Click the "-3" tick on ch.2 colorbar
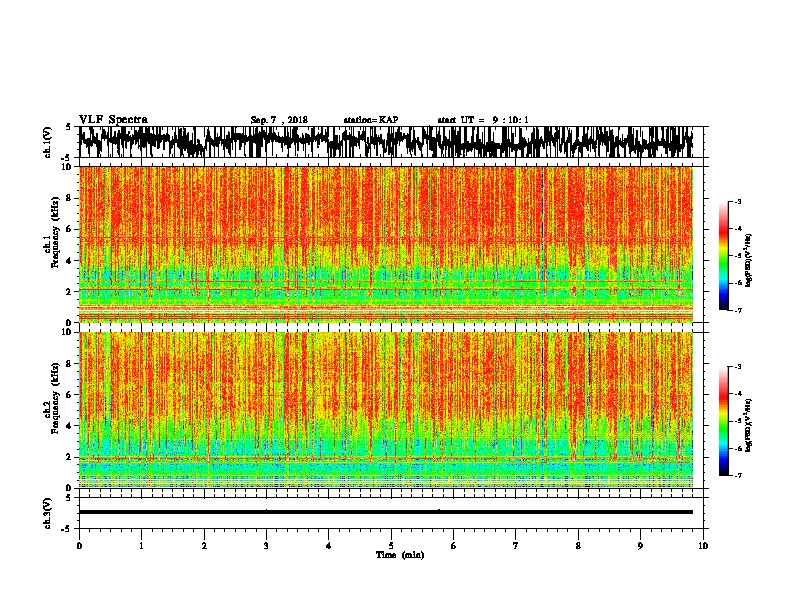This screenshot has width=792, height=612. point(737,367)
